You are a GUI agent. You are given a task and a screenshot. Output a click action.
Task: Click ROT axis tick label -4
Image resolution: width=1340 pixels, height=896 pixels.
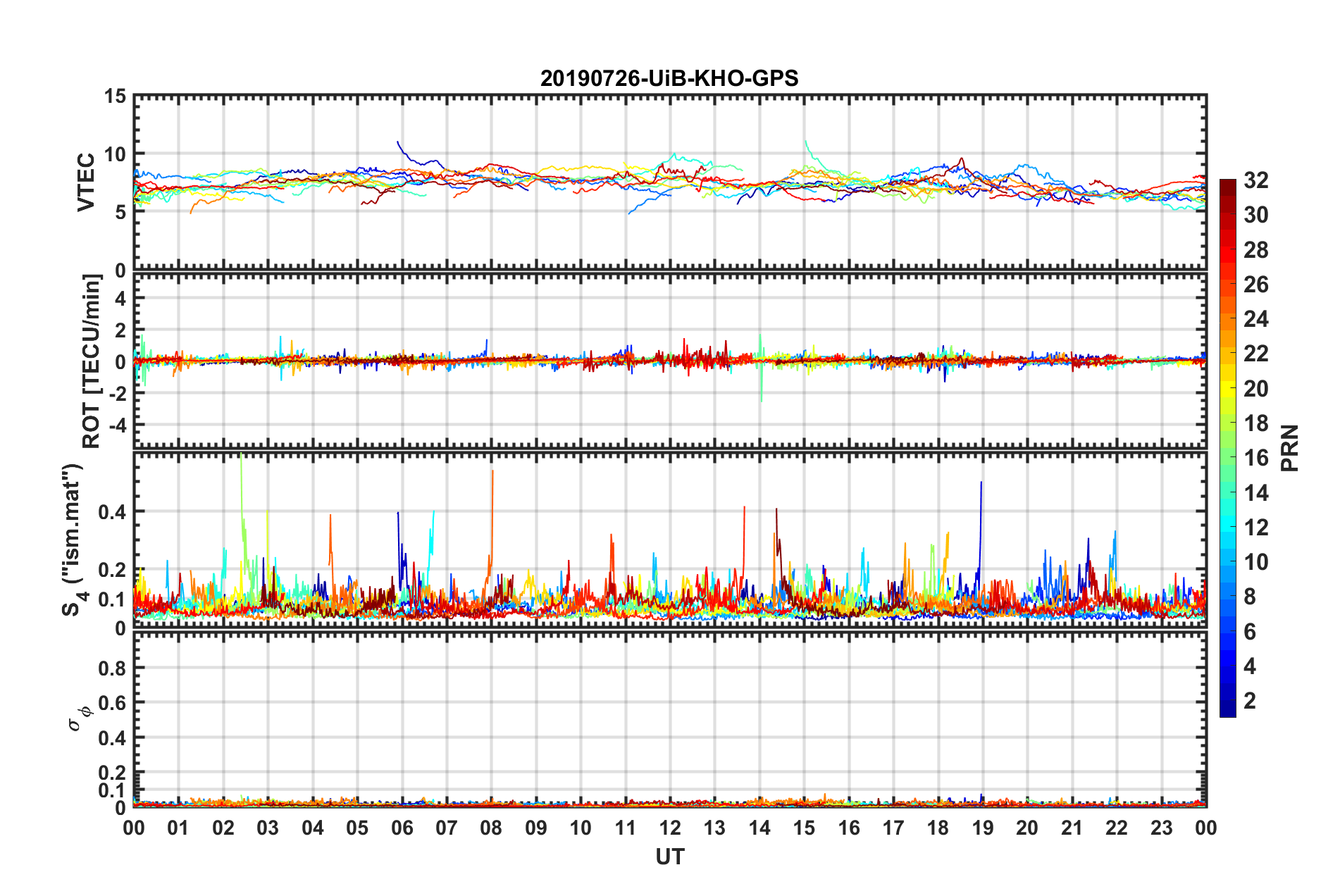coord(118,425)
